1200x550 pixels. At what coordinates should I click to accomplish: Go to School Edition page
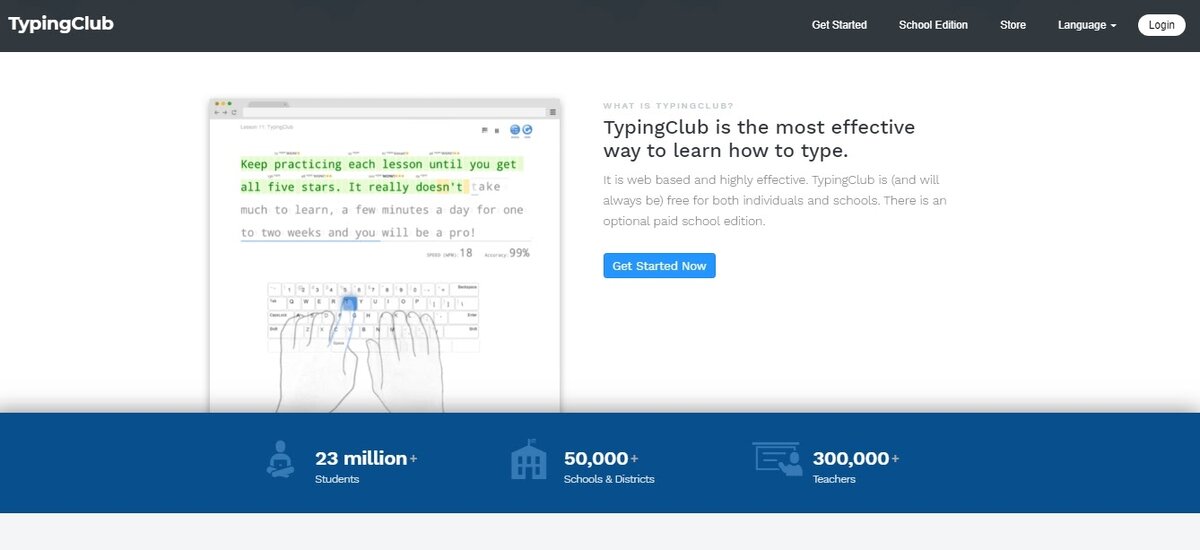coord(933,25)
